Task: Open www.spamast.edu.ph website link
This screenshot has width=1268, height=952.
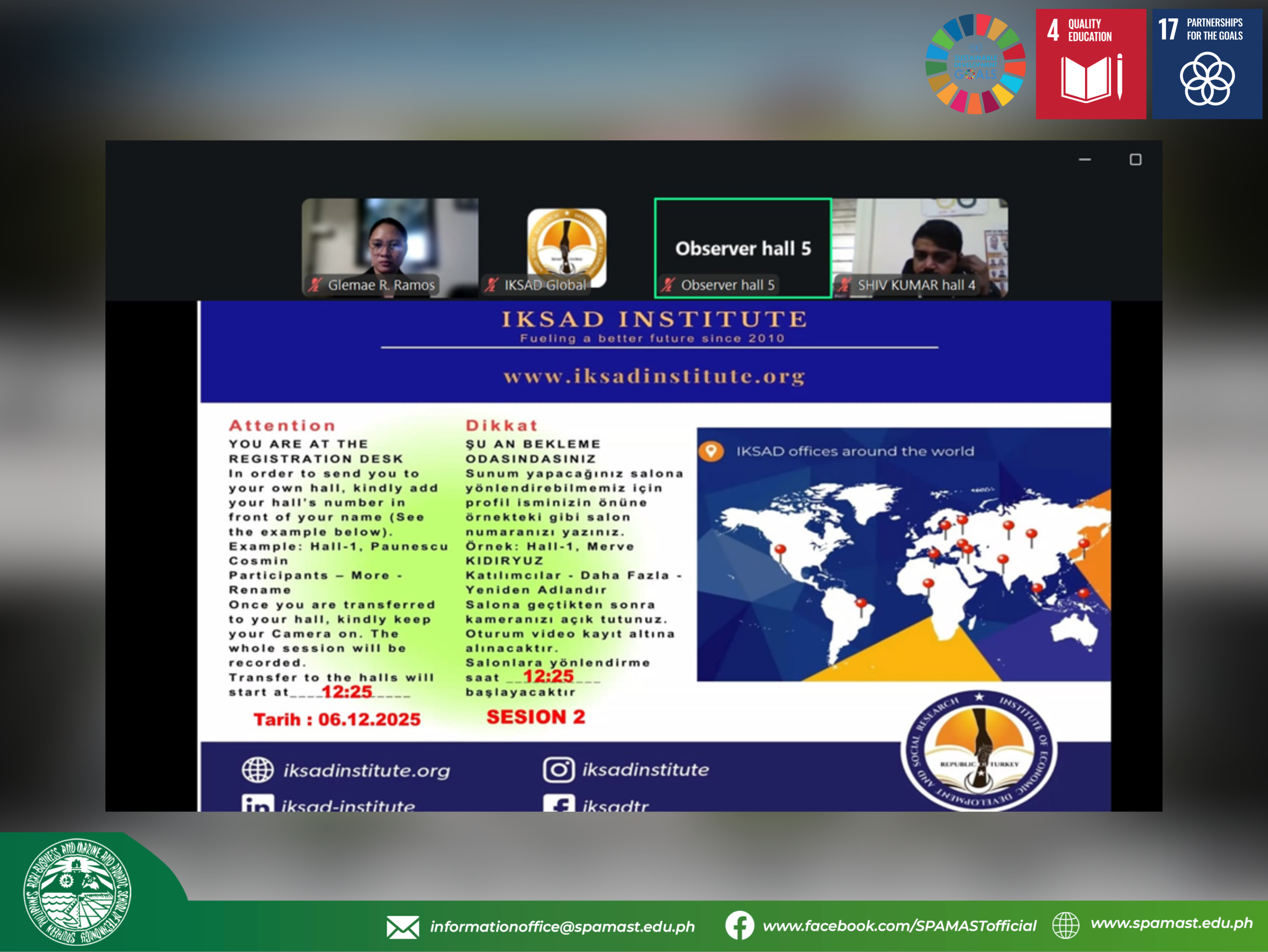Action: pyautogui.click(x=1171, y=923)
